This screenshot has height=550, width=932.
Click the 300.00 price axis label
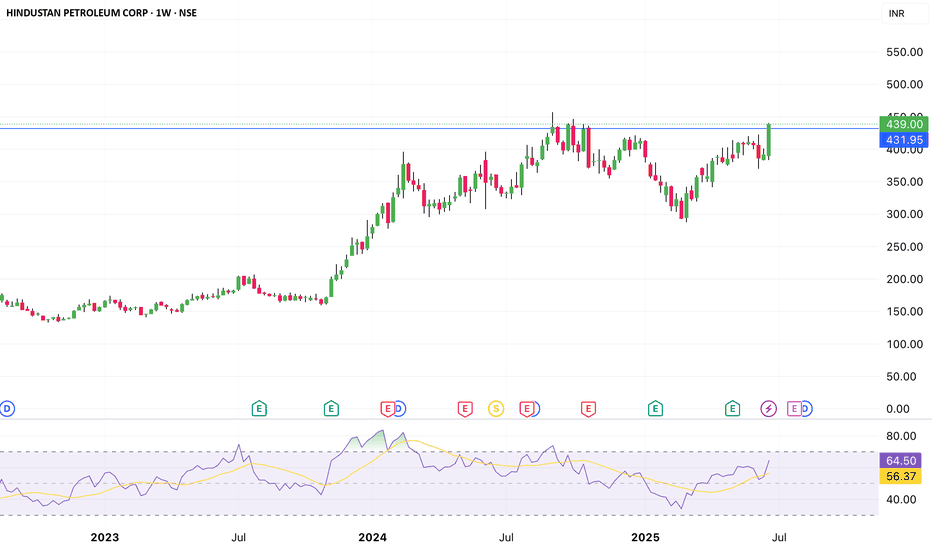905,214
